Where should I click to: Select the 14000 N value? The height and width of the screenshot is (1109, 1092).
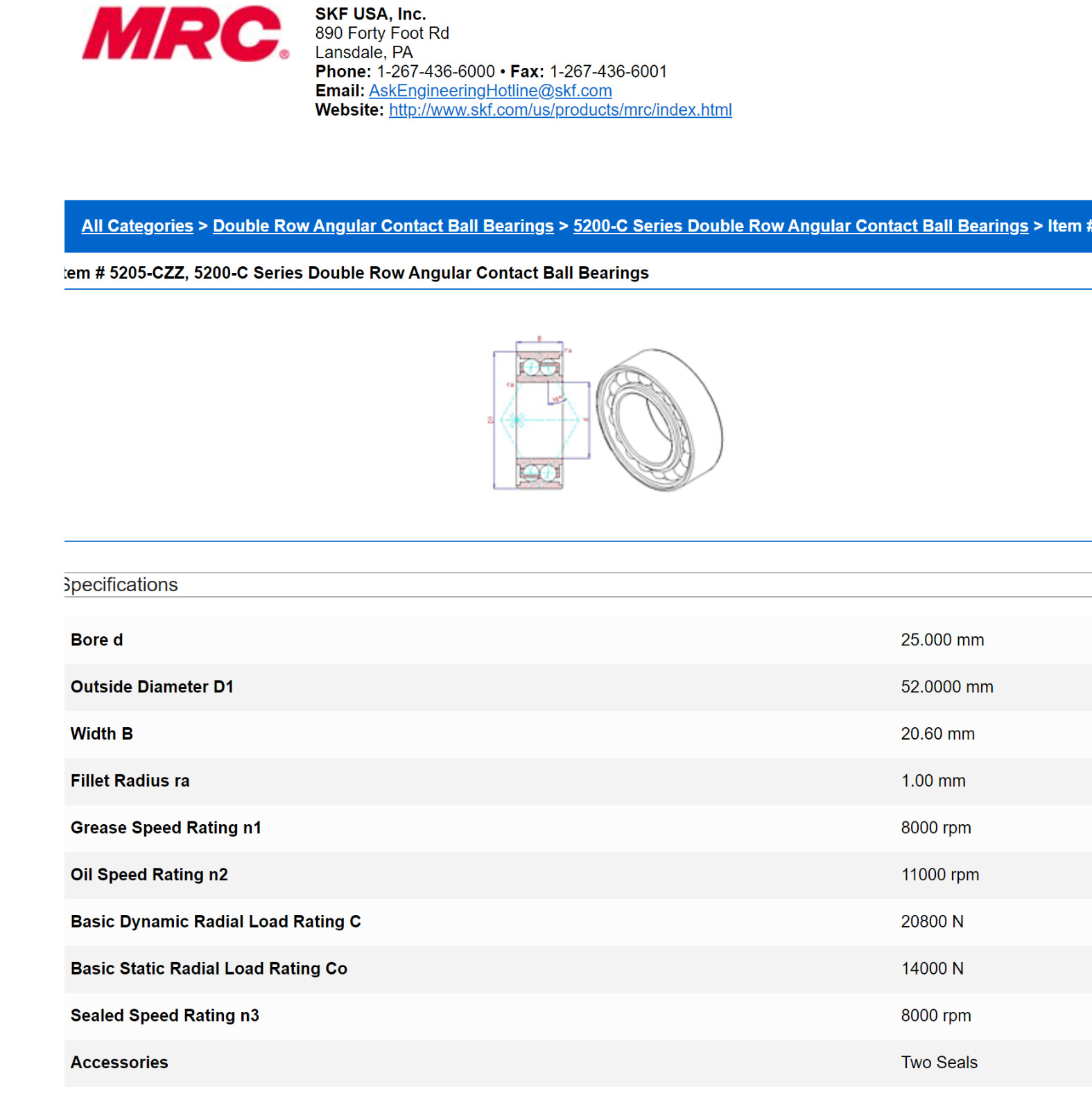click(932, 969)
